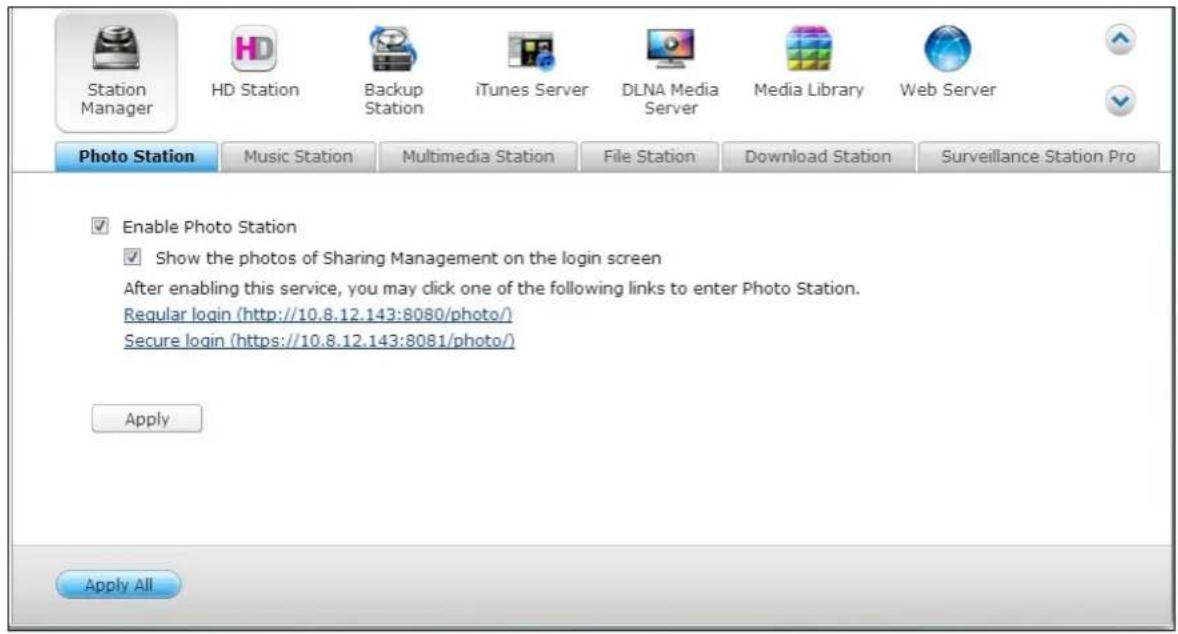This screenshot has width=1178, height=634.
Task: Open the Station Manager icon
Action: click(116, 71)
